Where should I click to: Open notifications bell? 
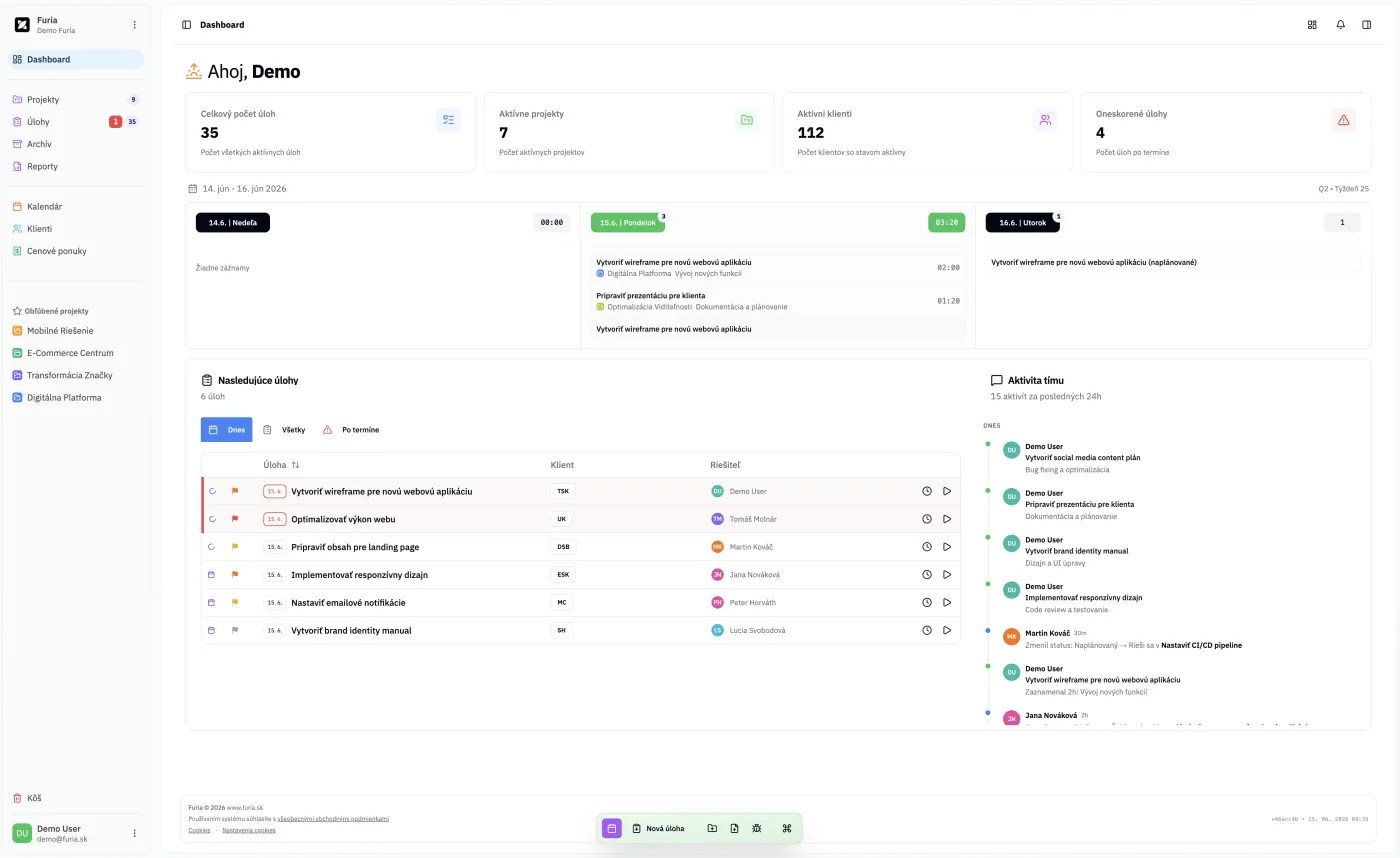coord(1340,25)
